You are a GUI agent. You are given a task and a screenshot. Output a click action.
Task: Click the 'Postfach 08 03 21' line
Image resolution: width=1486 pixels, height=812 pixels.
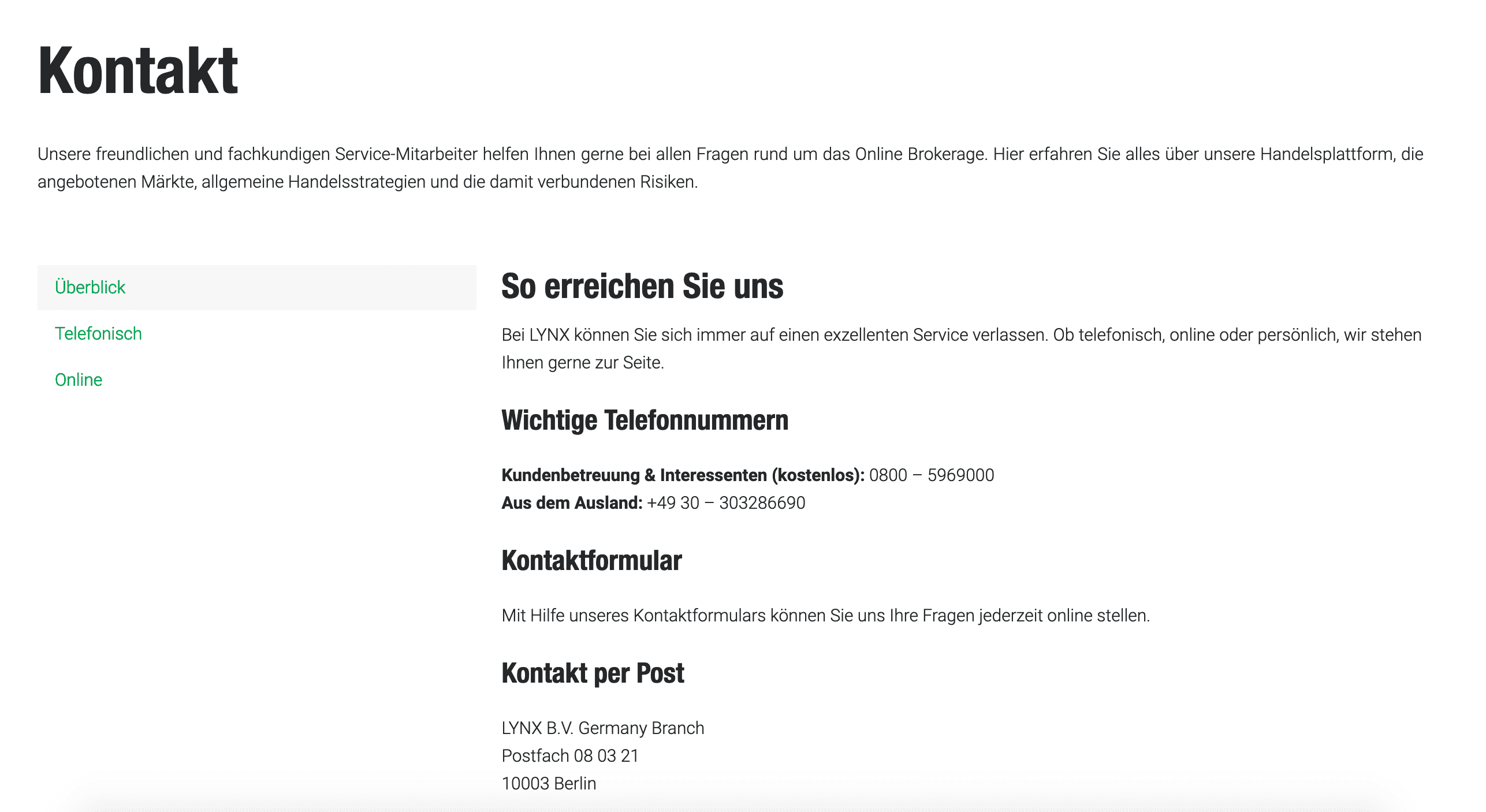569,755
